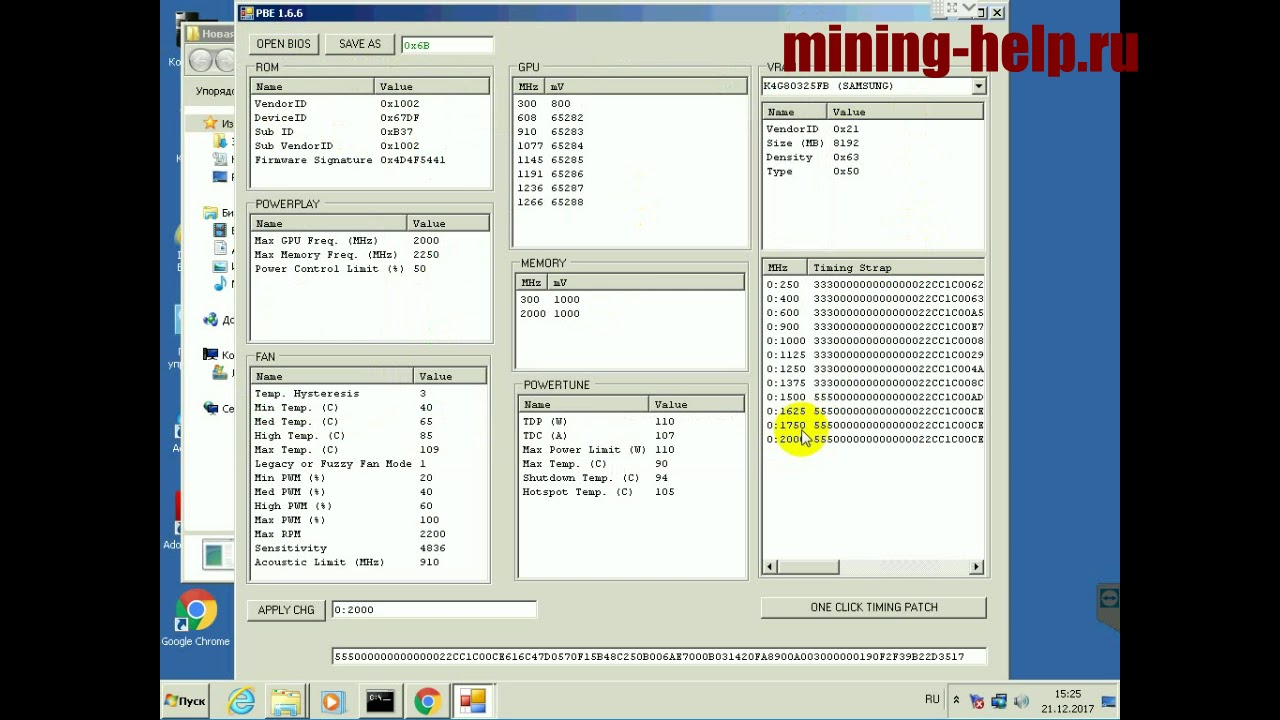Select the Firmware Signature row
1280x720 pixels.
370,160
